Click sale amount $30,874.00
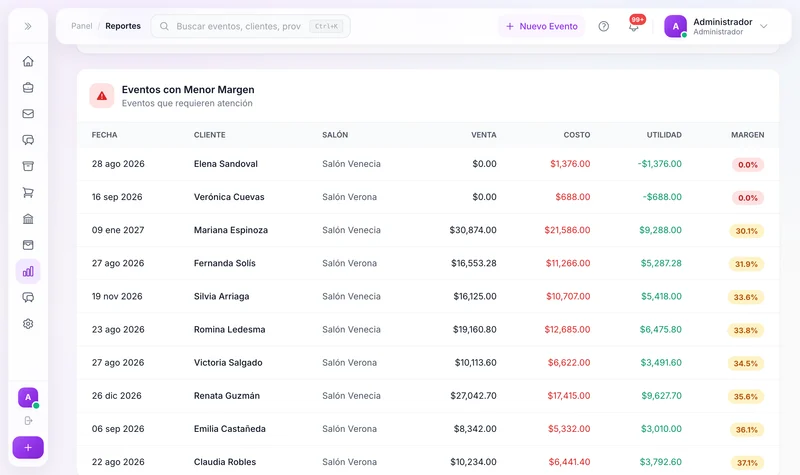Screen dimensions: 800x475 (x=473, y=230)
